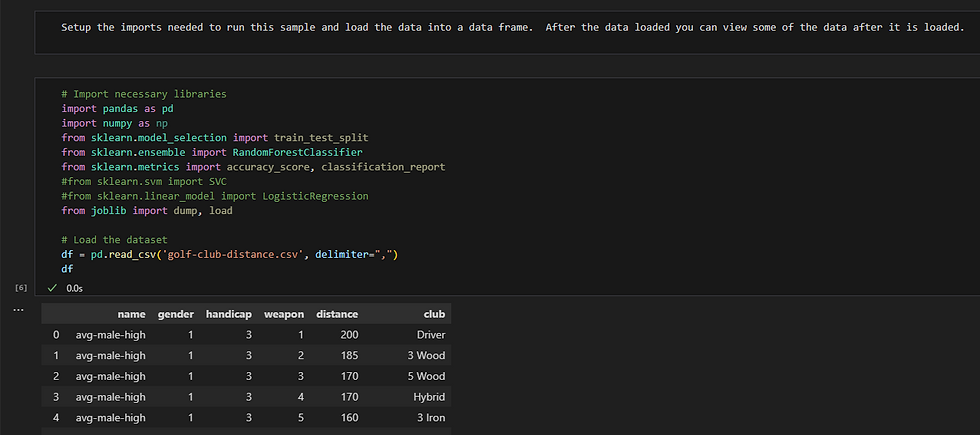Click the accuracy_score import line
Image resolution: width=980 pixels, height=435 pixels.
(x=253, y=167)
